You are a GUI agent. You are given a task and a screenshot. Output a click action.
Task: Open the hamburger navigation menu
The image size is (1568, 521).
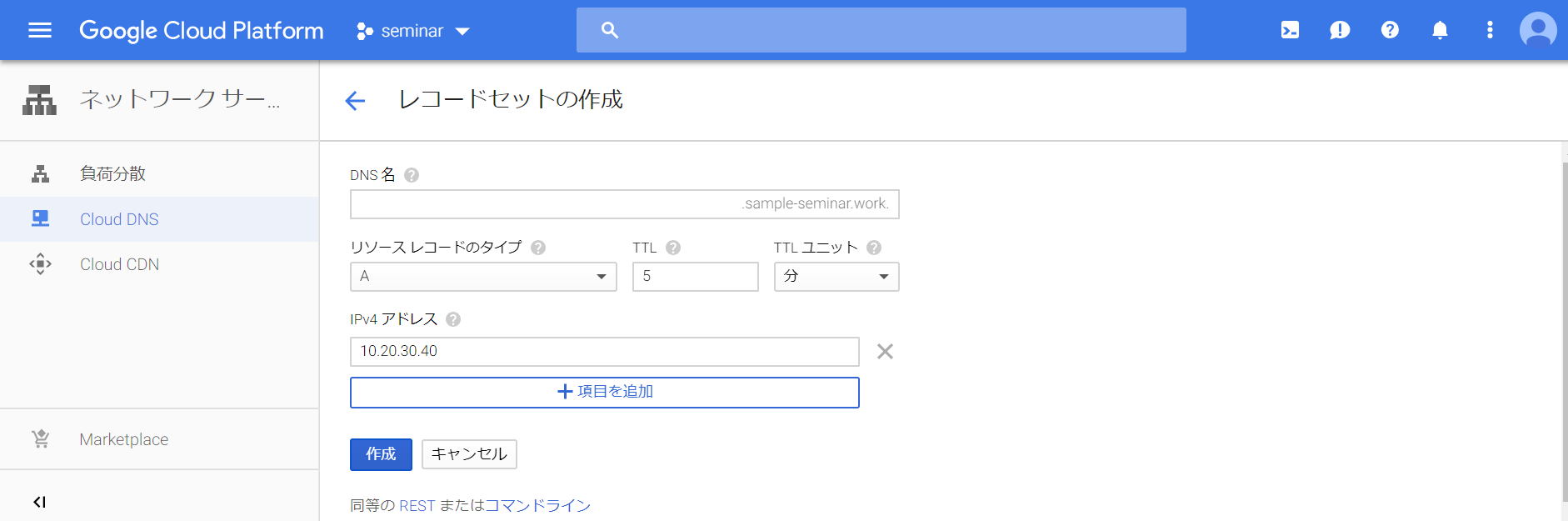tap(40, 31)
